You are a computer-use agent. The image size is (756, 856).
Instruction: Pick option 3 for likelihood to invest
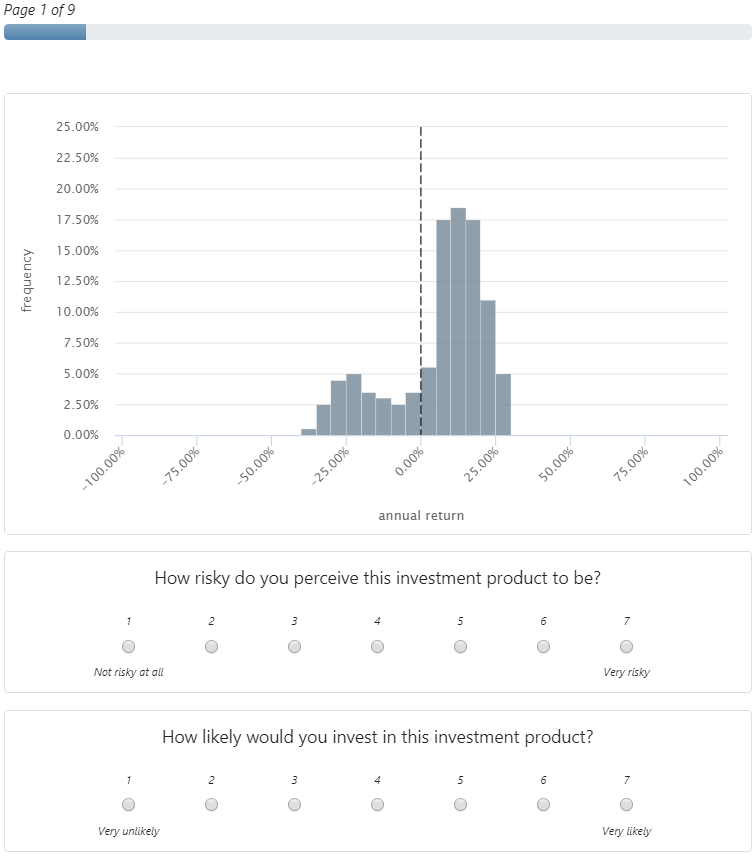click(x=294, y=804)
